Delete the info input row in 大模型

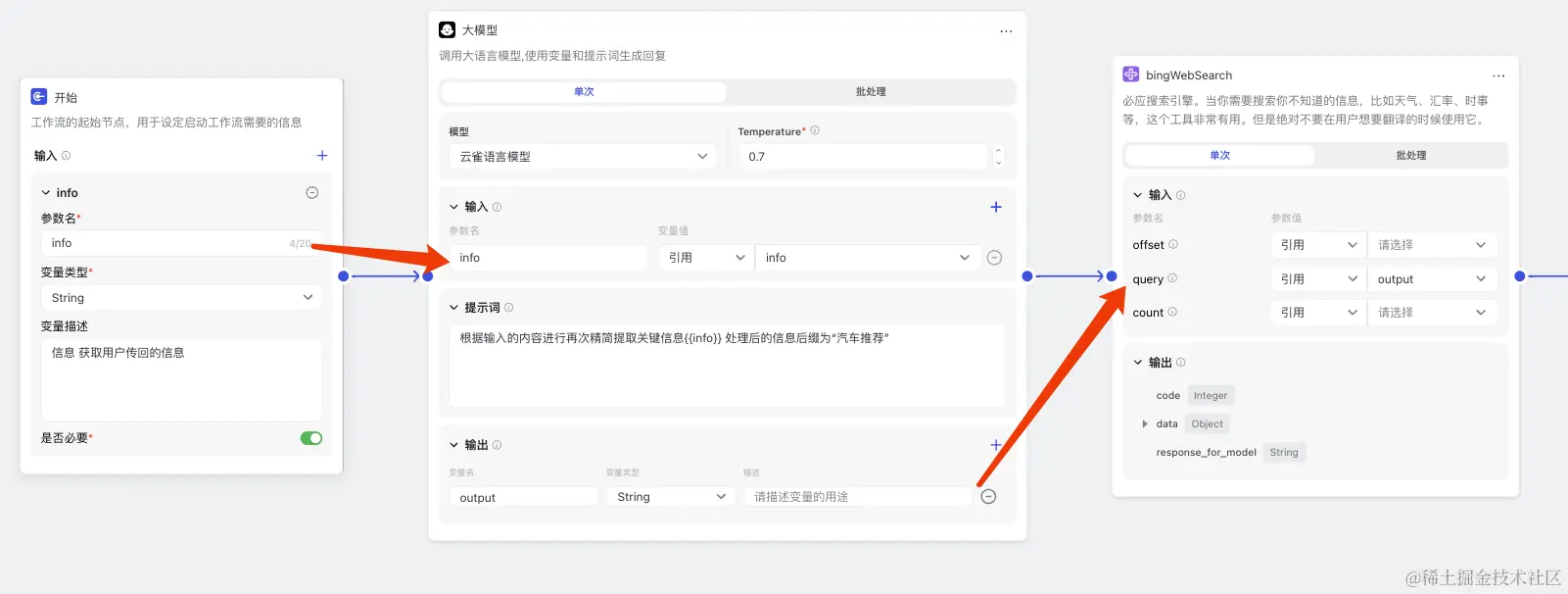(994, 258)
